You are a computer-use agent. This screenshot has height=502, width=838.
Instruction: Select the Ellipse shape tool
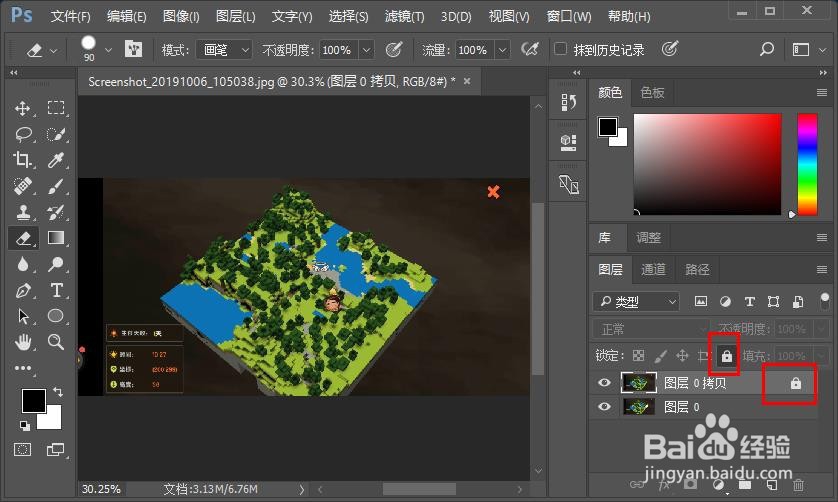point(56,316)
